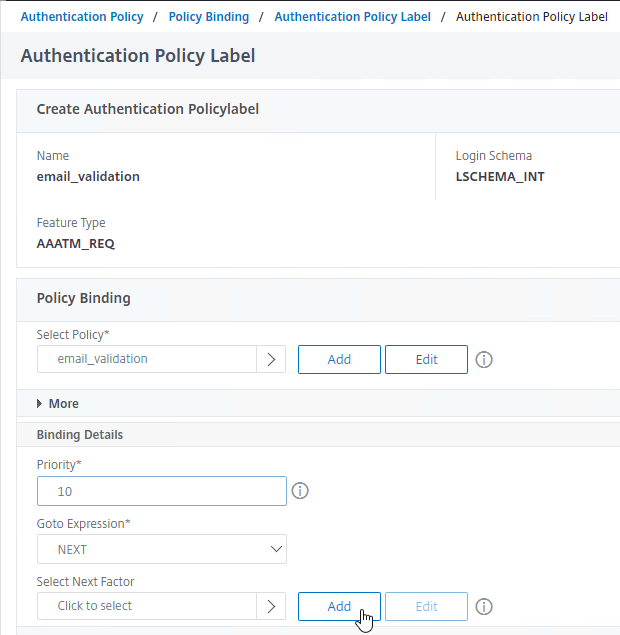
Task: Go to Authentication Policy breadcrumb
Action: [82, 17]
